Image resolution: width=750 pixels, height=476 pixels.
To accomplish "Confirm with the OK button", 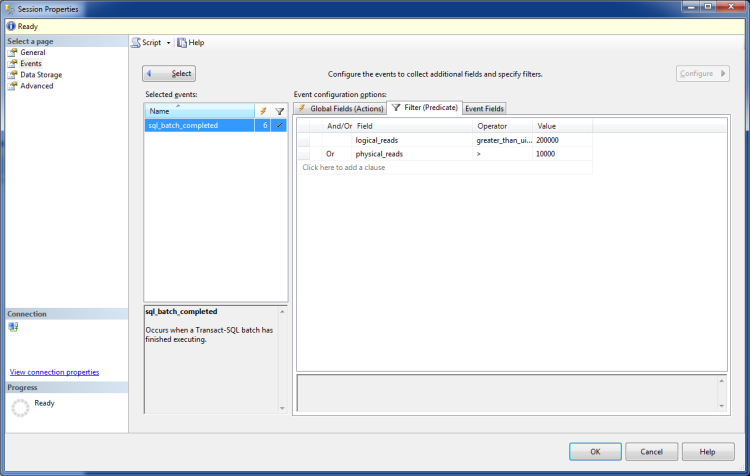I will (595, 451).
